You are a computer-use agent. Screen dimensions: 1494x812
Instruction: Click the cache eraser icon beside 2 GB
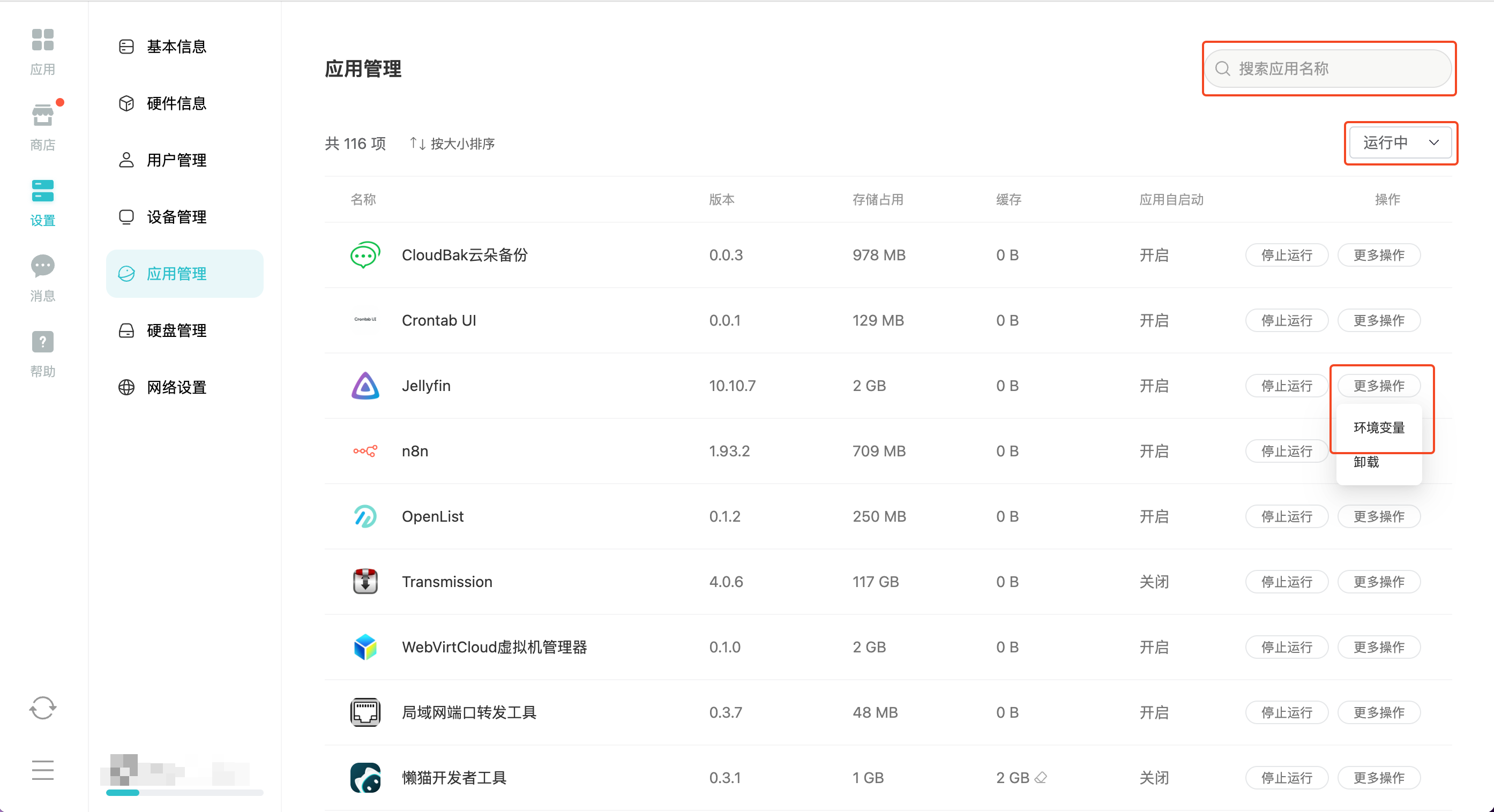[1041, 778]
